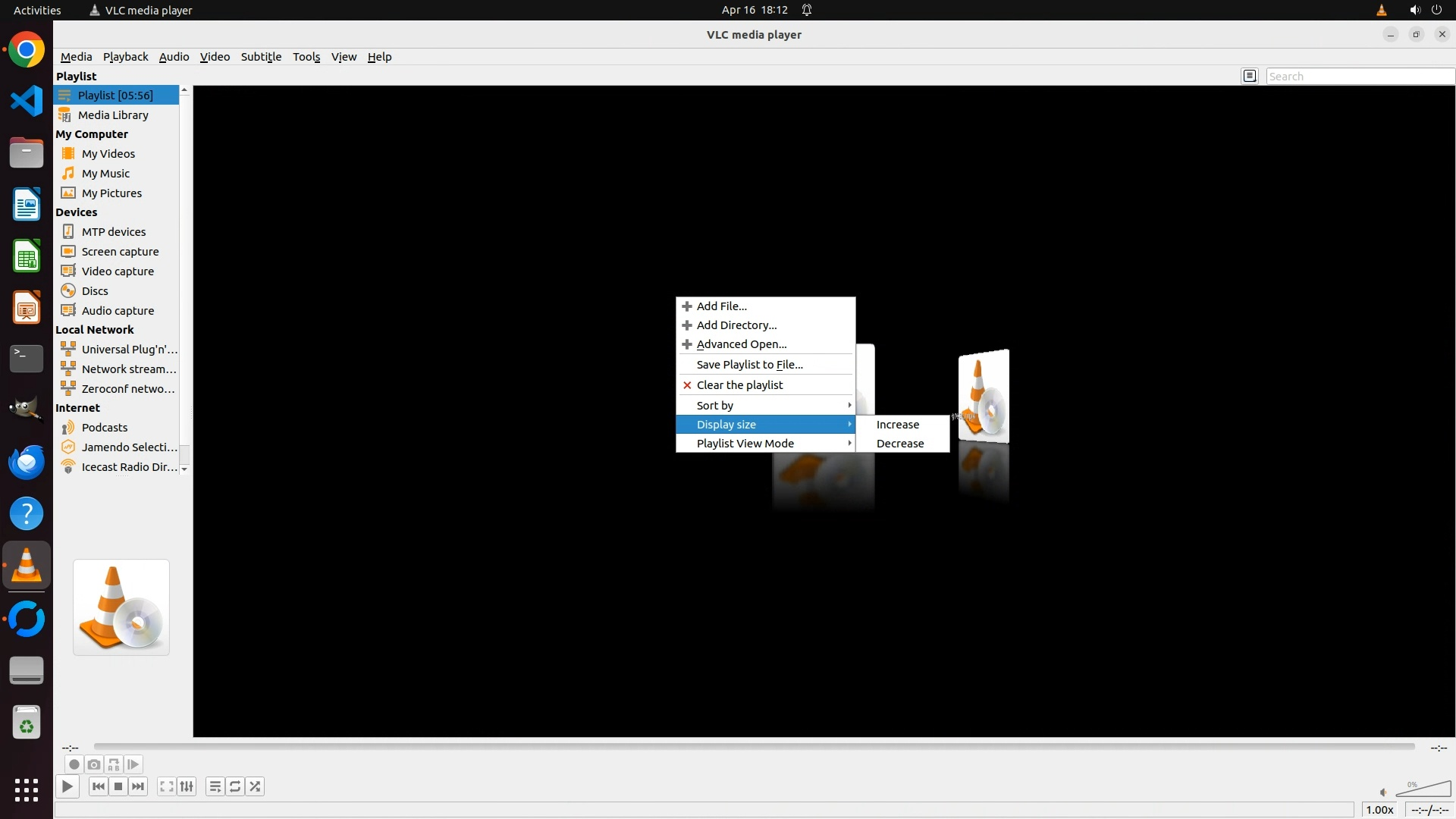Viewport: 1456px width, 819px height.
Task: Toggle the playlist view button in the bottom toolbar
Action: 215,786
